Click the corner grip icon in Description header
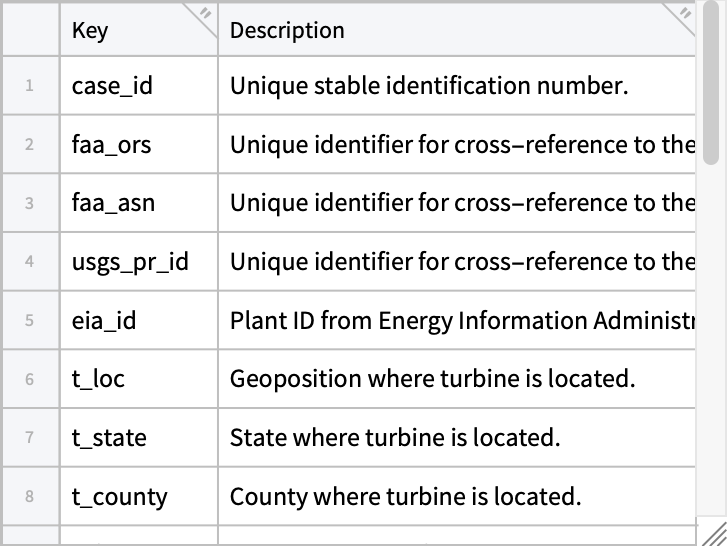Viewport: 728px width, 546px height. [685, 13]
